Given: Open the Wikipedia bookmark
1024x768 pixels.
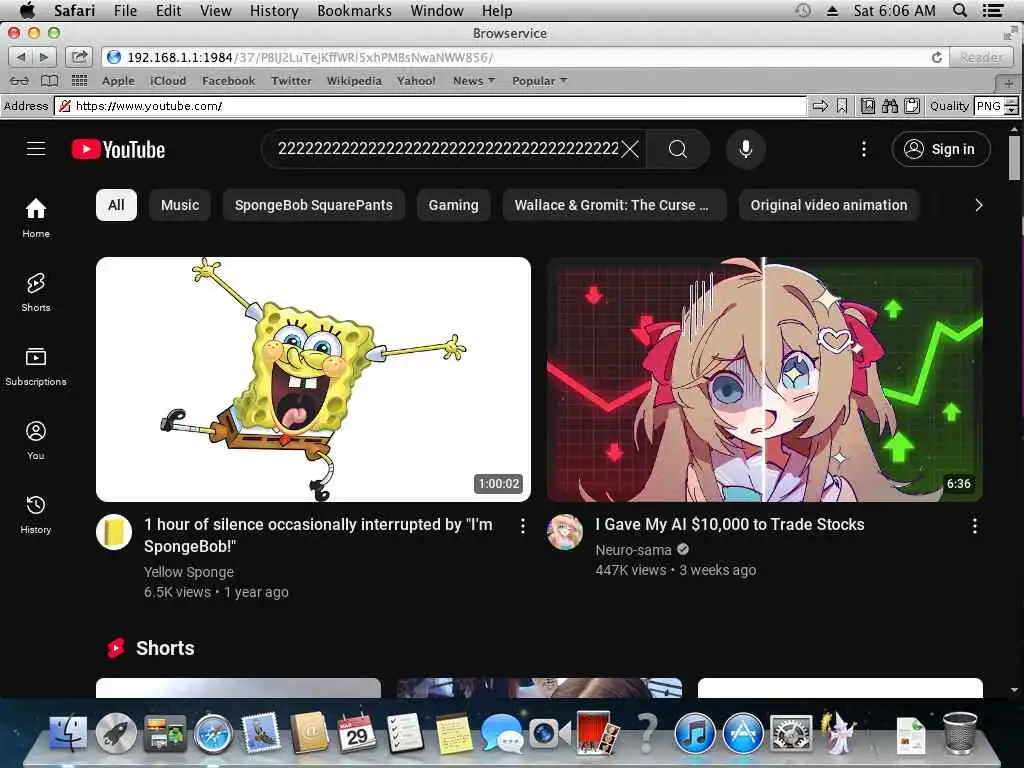Looking at the screenshot, I should [x=354, y=81].
